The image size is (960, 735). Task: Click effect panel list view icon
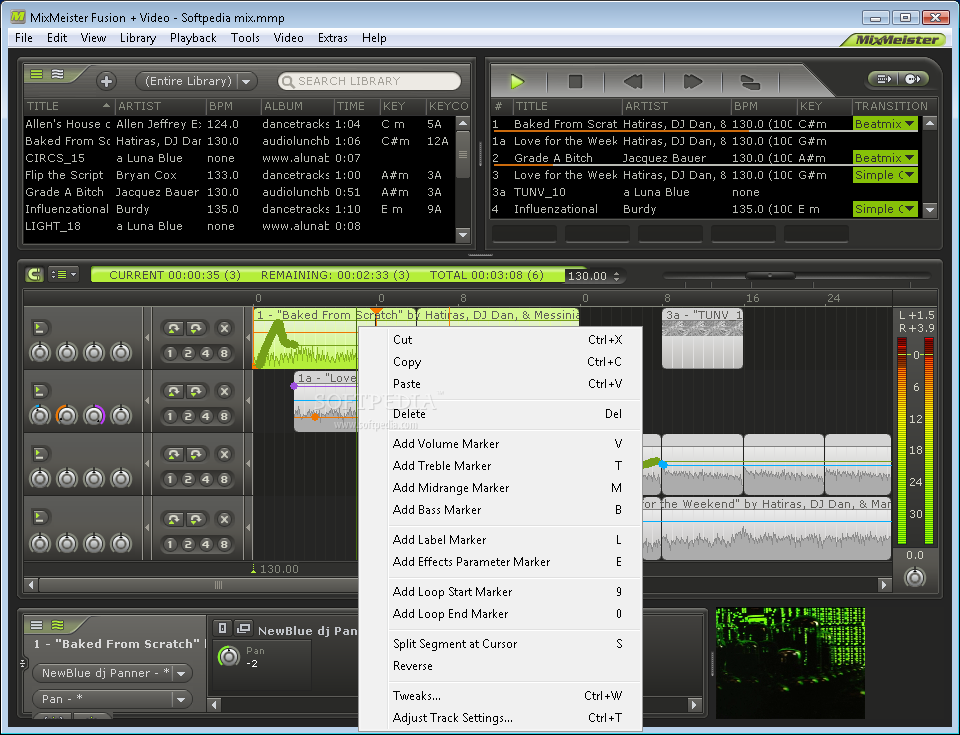click(x=37, y=625)
